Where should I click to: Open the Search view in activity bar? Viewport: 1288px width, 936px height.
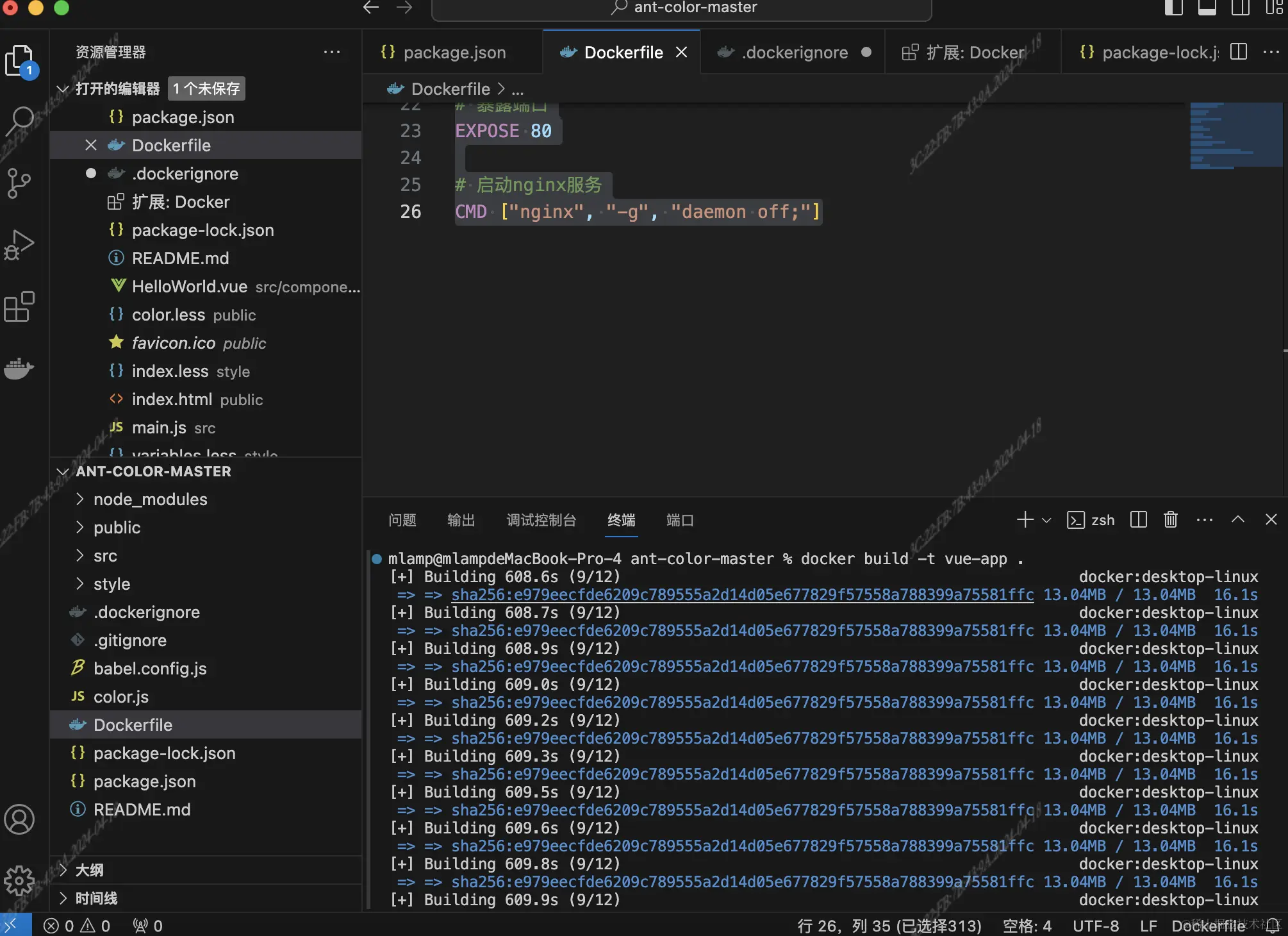pos(21,120)
